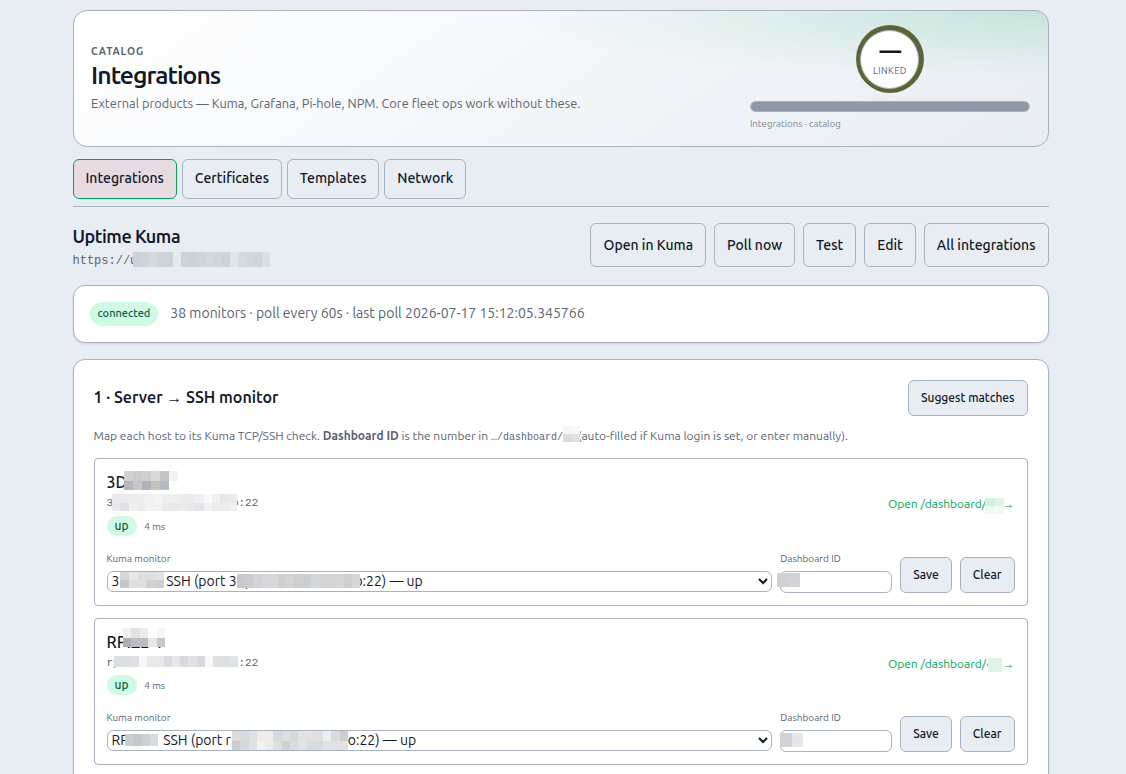
Task: Clear the 3D host monitor mapping
Action: (x=987, y=575)
